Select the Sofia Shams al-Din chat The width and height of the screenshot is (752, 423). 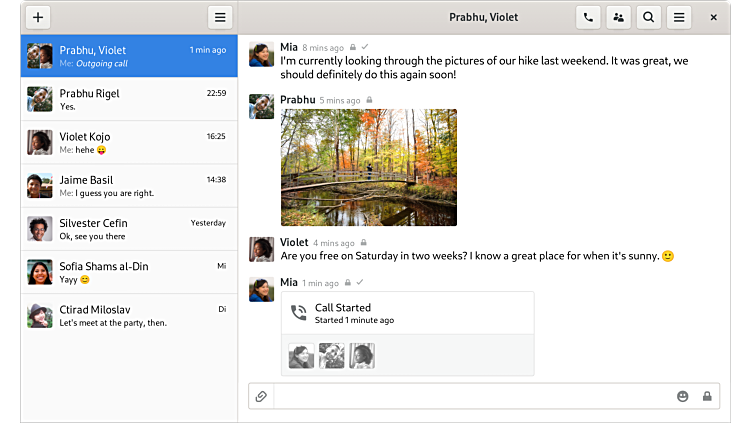[x=128, y=272]
